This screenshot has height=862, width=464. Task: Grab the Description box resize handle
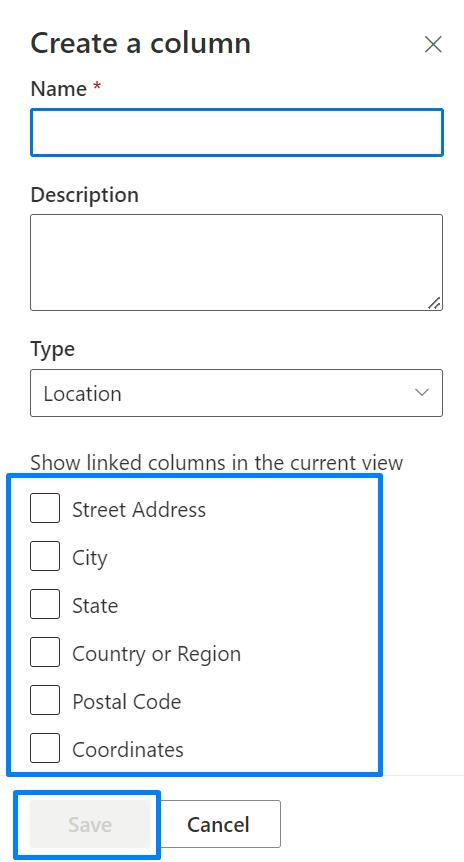coord(434,303)
